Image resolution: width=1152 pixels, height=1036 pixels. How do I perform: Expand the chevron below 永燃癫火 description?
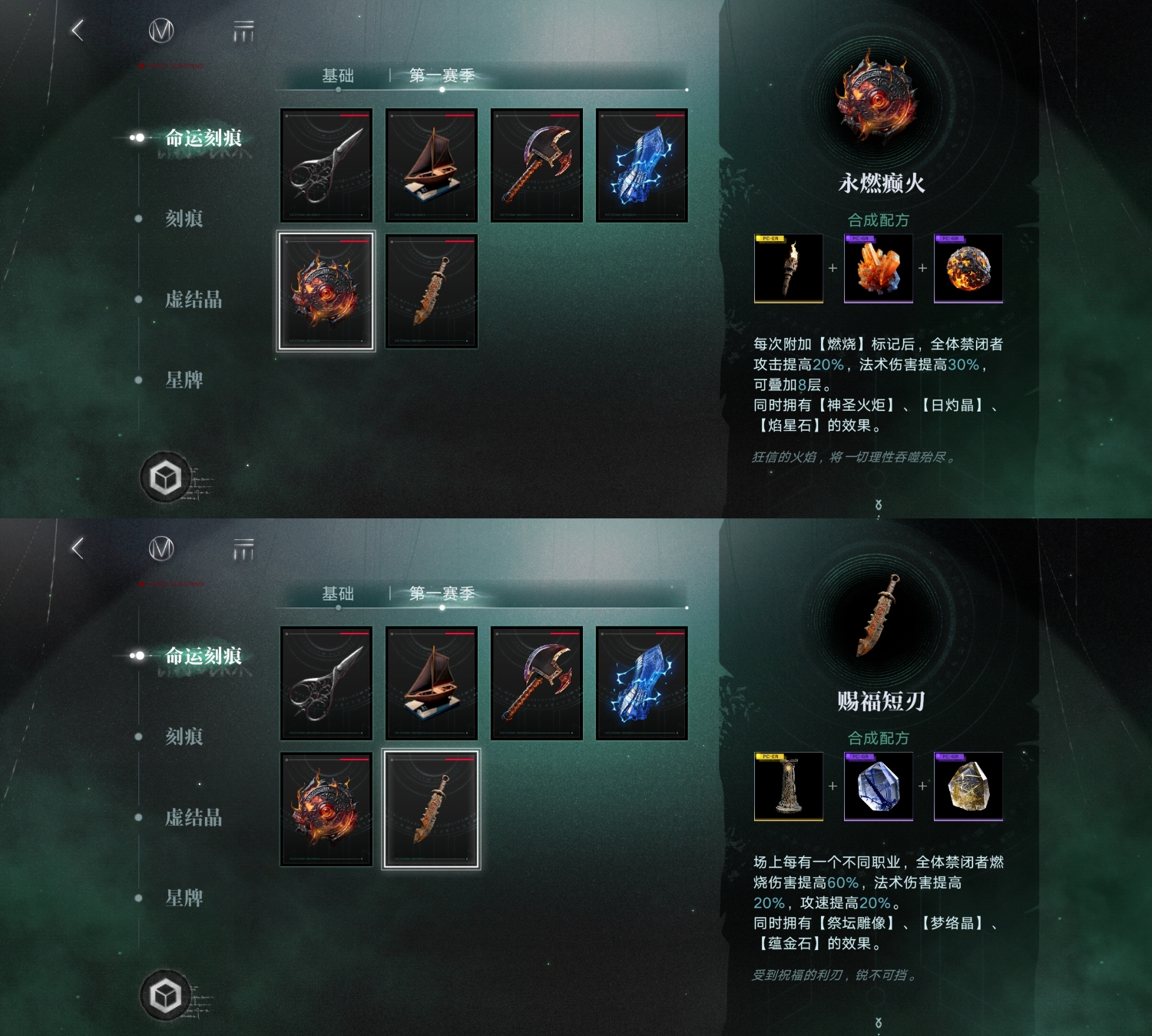tap(879, 505)
